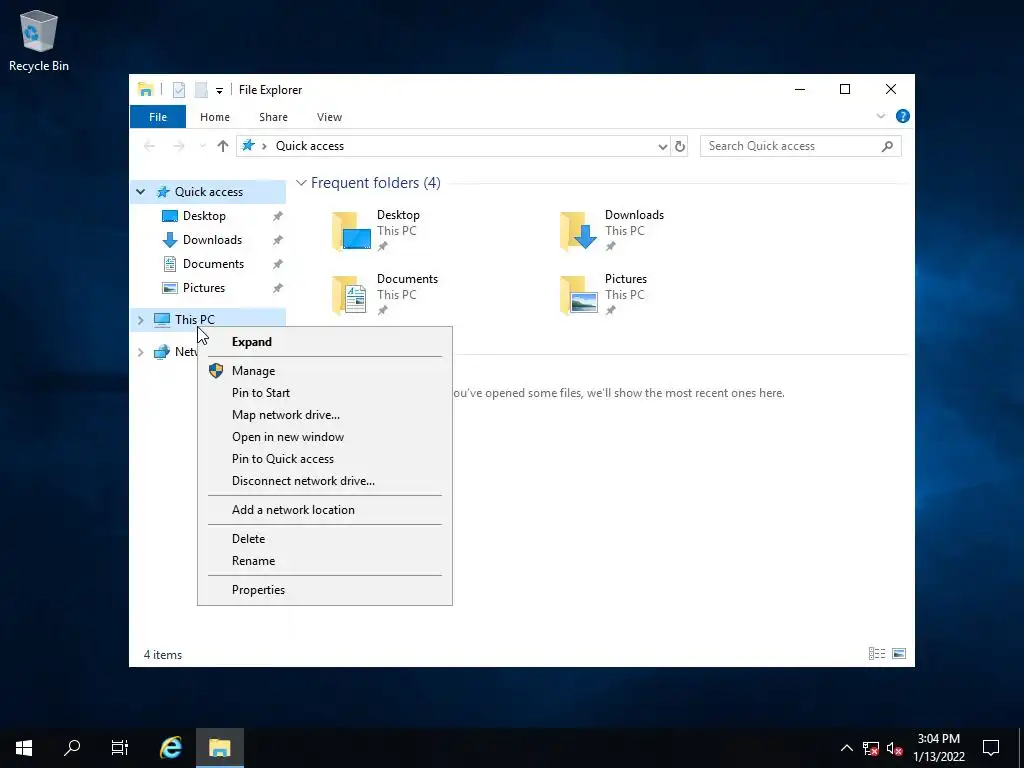This screenshot has height=768, width=1024.
Task: Choose Manage from the context menu
Action: tap(325, 371)
